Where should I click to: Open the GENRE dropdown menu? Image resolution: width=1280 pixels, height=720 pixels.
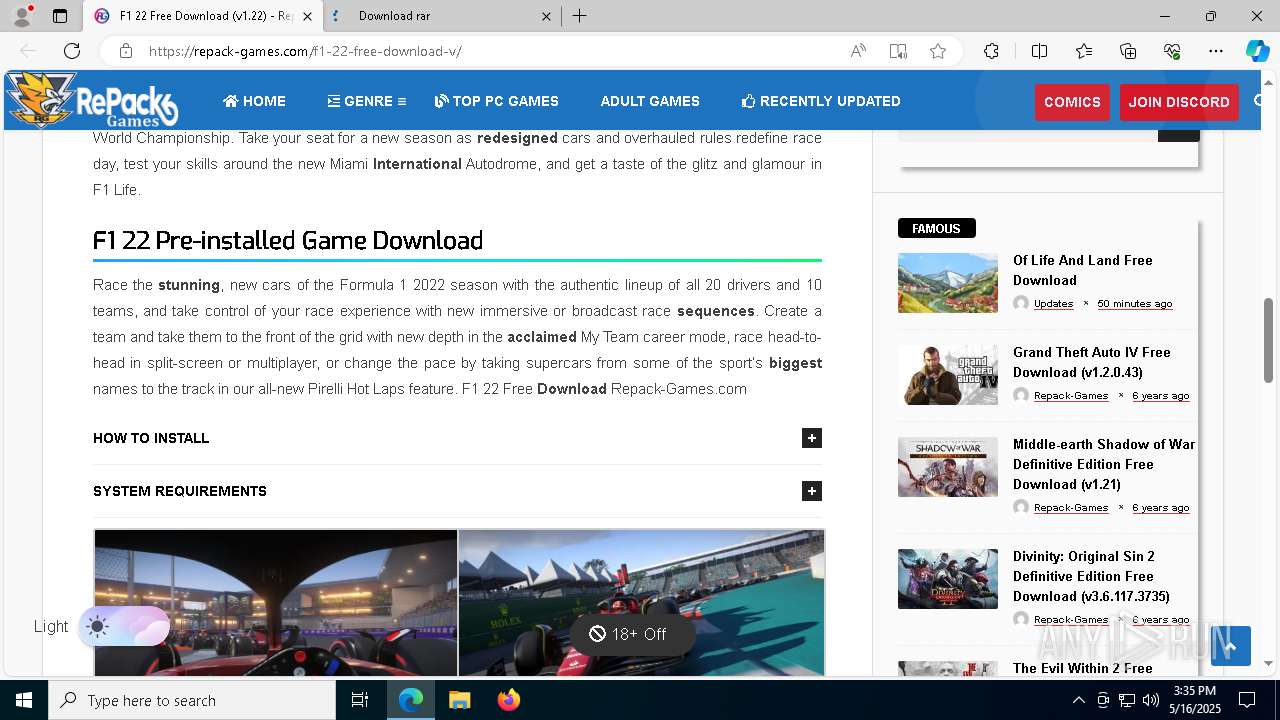coord(366,101)
